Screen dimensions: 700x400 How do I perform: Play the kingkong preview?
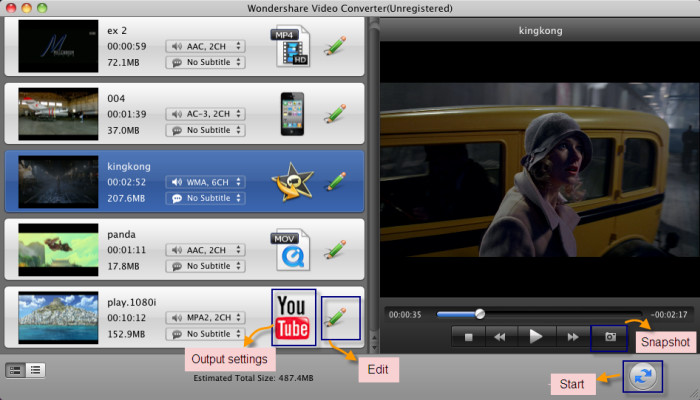[536, 337]
